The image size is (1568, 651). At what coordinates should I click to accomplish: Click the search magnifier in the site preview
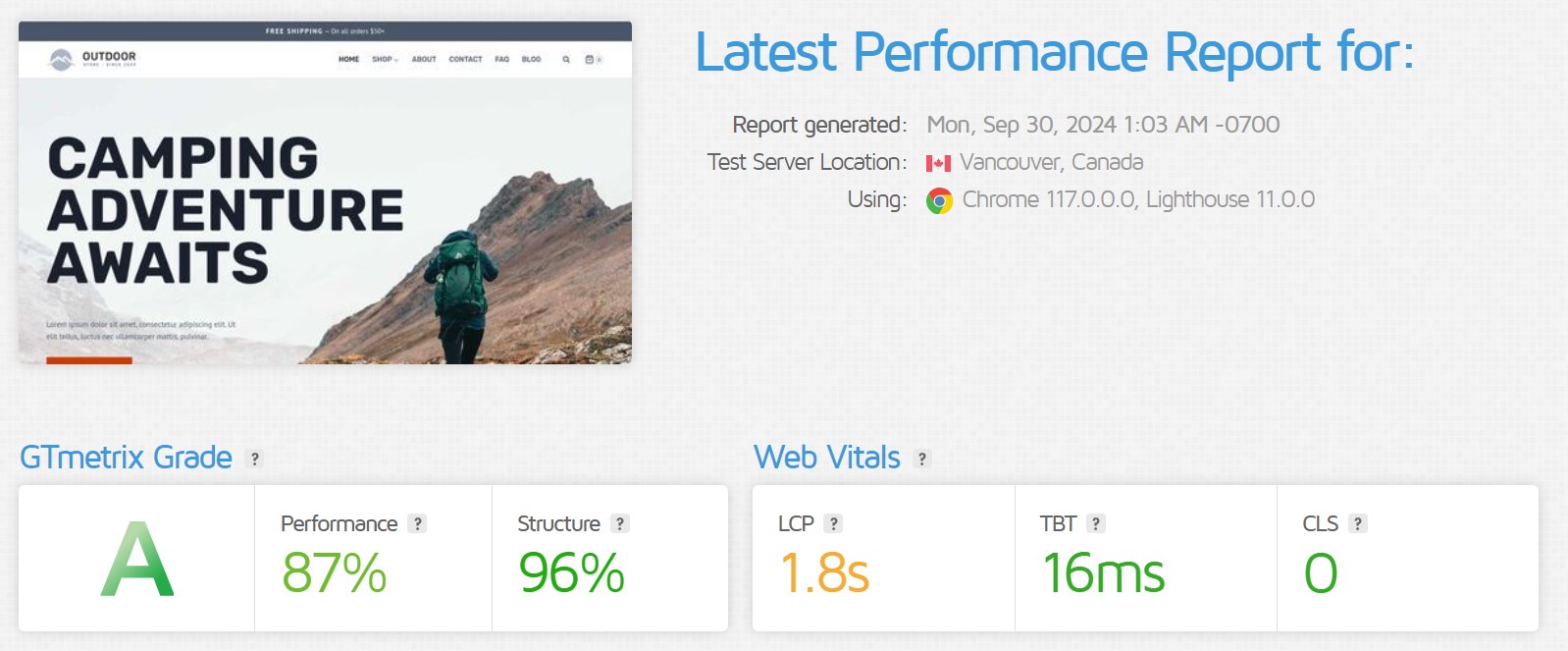(566, 60)
